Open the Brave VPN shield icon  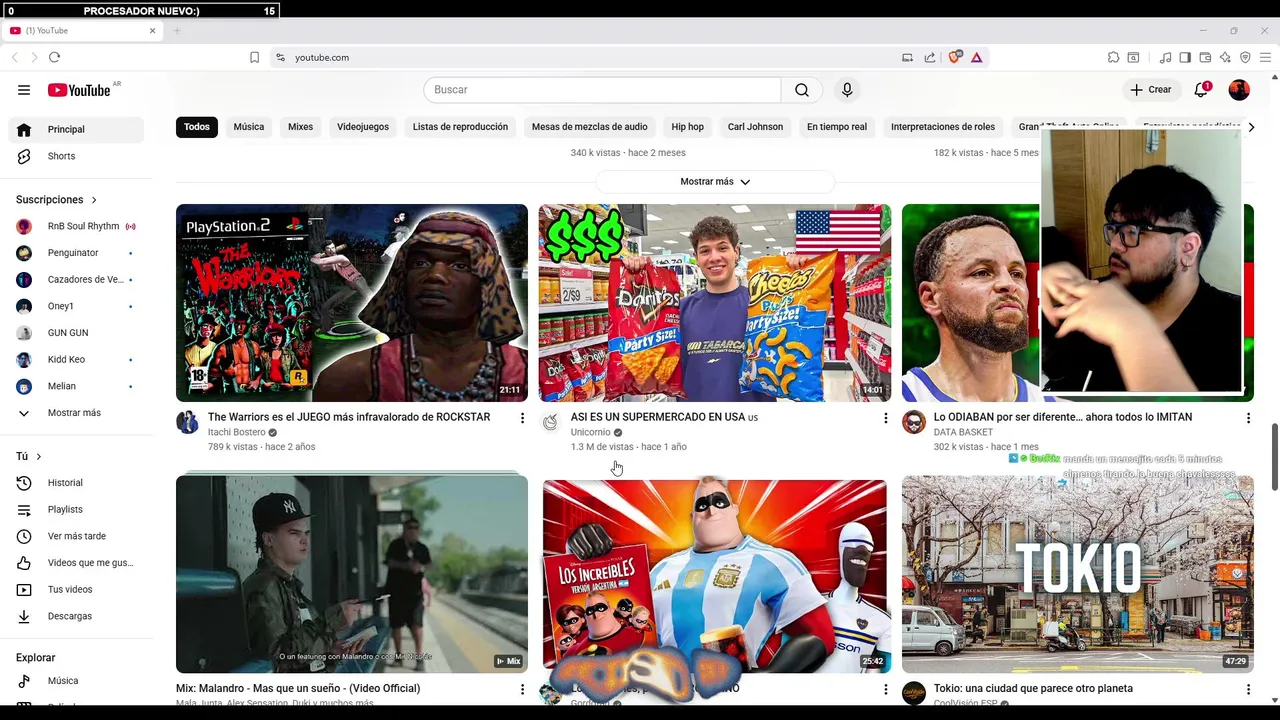tap(1245, 58)
